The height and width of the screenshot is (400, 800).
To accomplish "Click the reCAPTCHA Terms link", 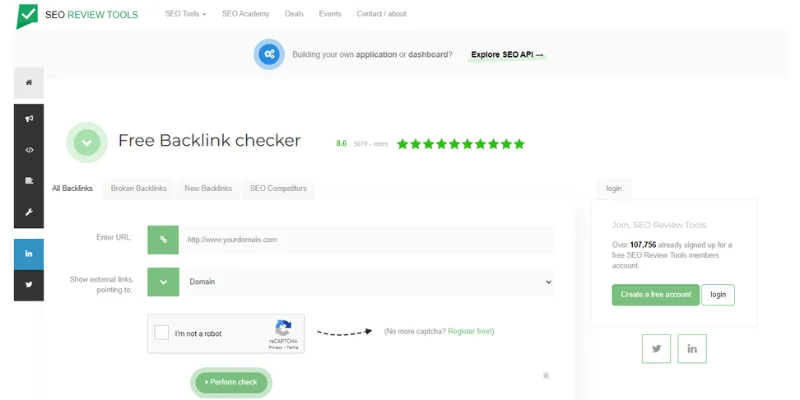I will (x=292, y=347).
